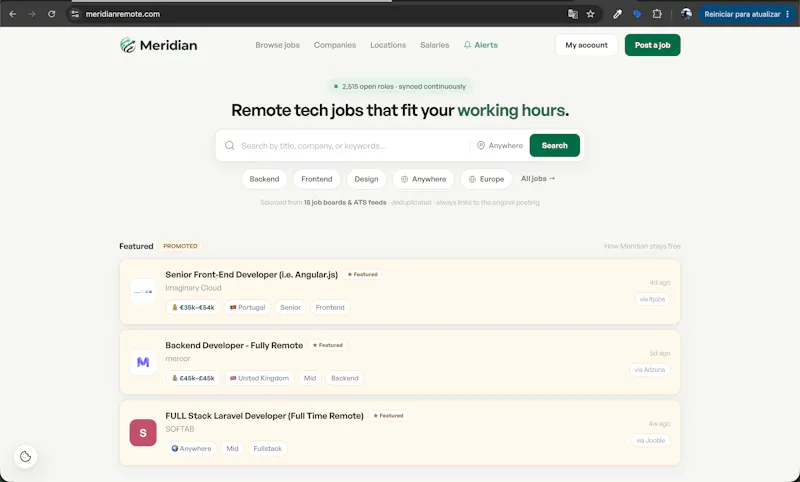This screenshot has width=800, height=482.
Task: Click the £45k–£45k salary tag
Action: tap(192, 378)
